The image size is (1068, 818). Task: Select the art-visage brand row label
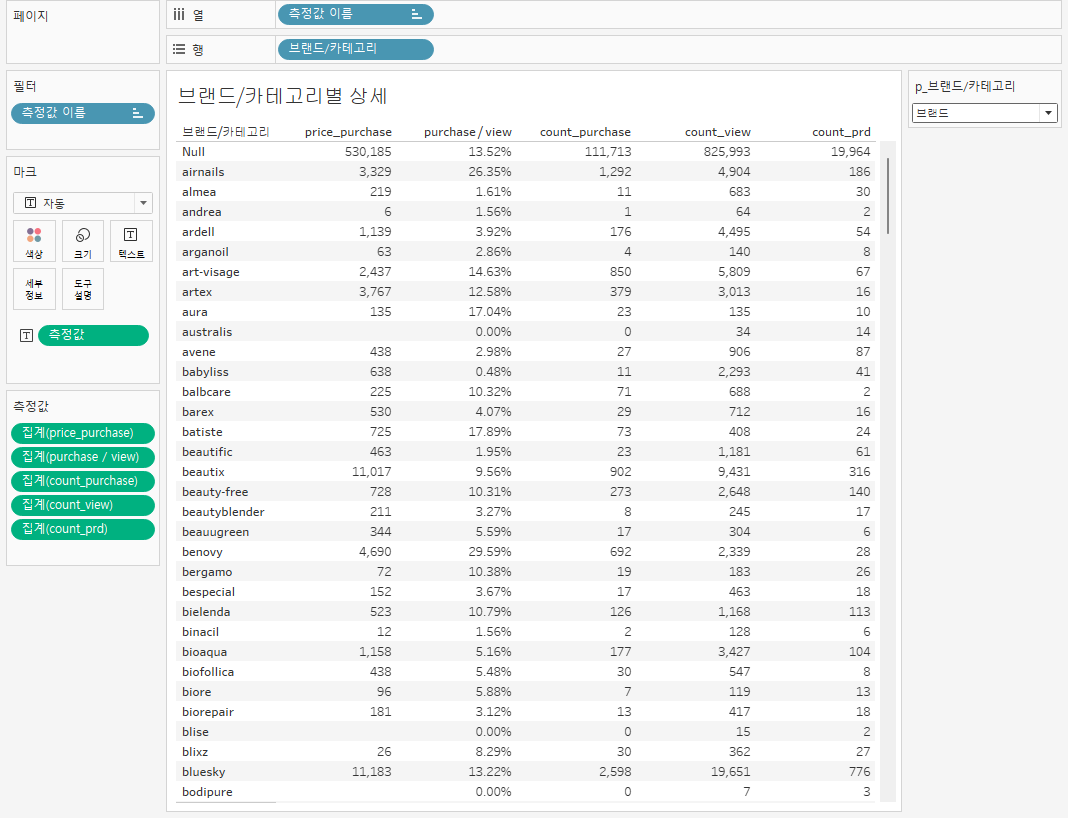click(210, 272)
